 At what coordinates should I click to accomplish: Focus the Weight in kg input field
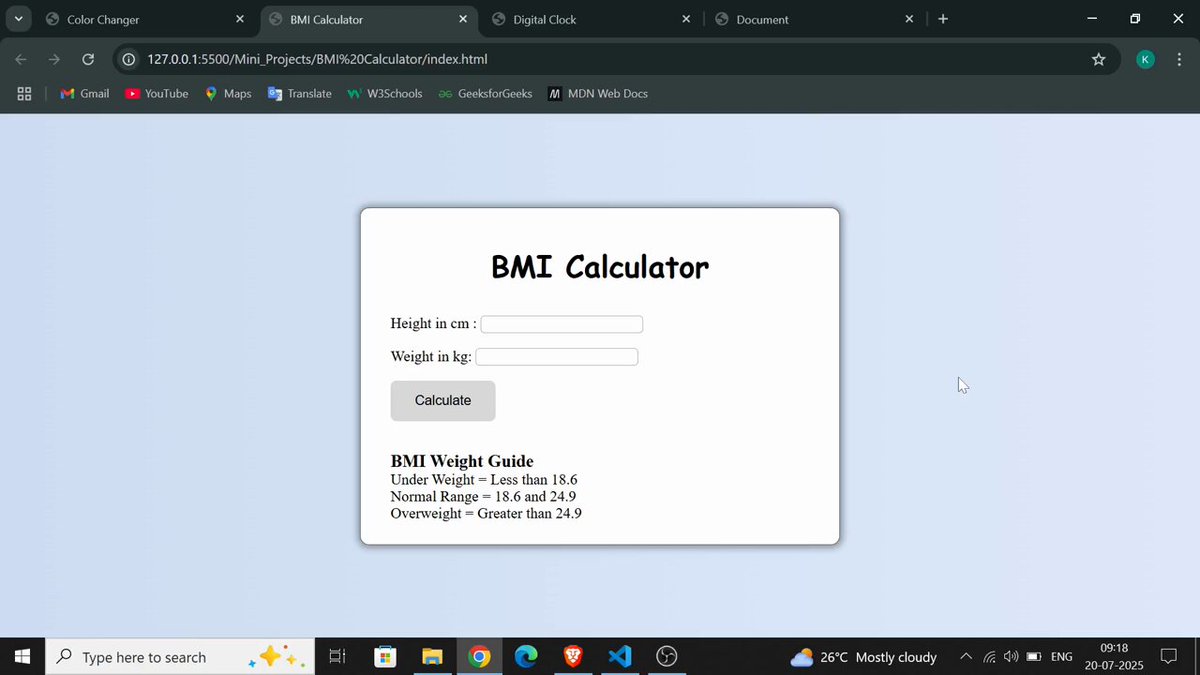[557, 357]
